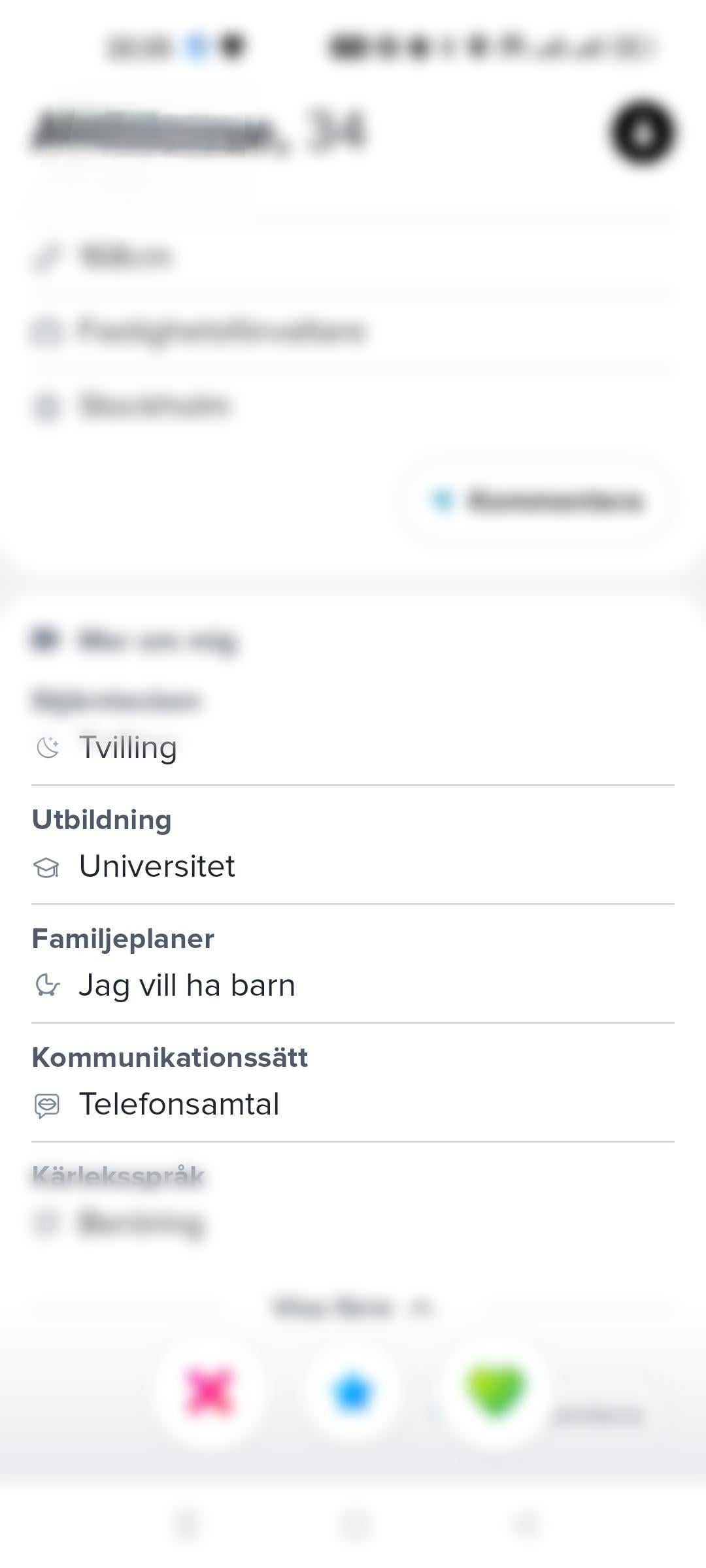Click the Familjeplaner section heading

point(123,939)
